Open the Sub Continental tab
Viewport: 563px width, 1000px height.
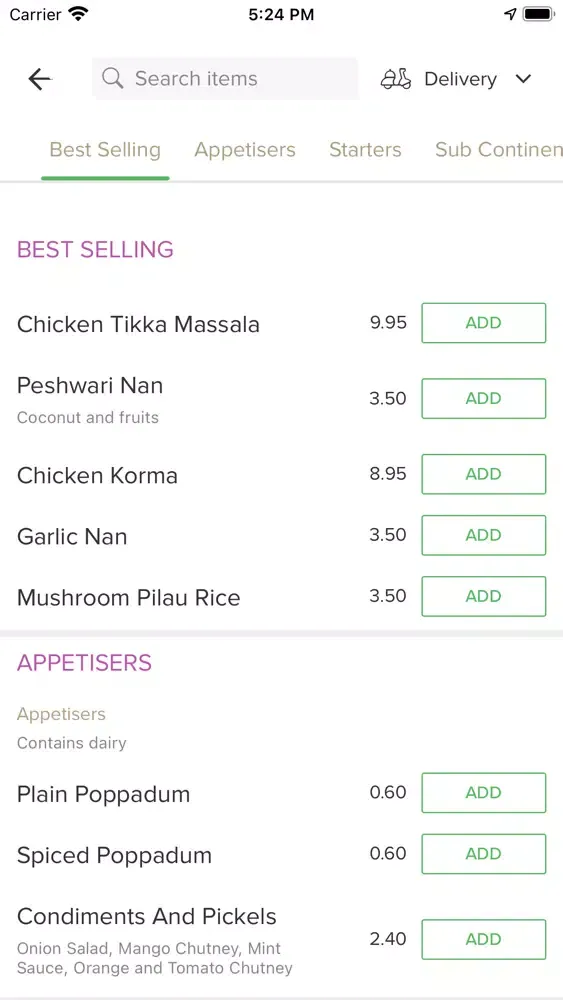point(499,150)
